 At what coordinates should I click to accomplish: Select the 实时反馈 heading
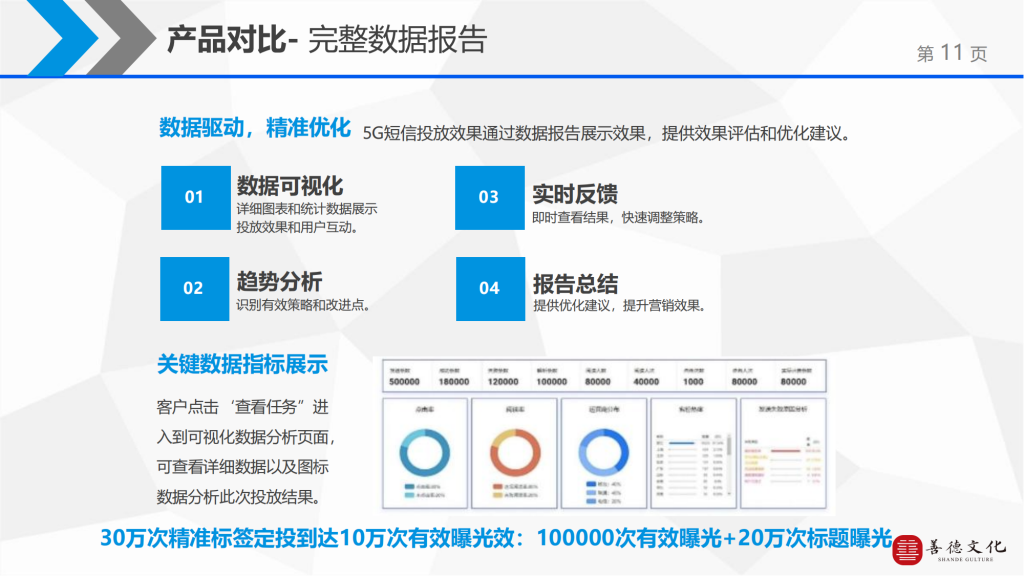point(574,193)
